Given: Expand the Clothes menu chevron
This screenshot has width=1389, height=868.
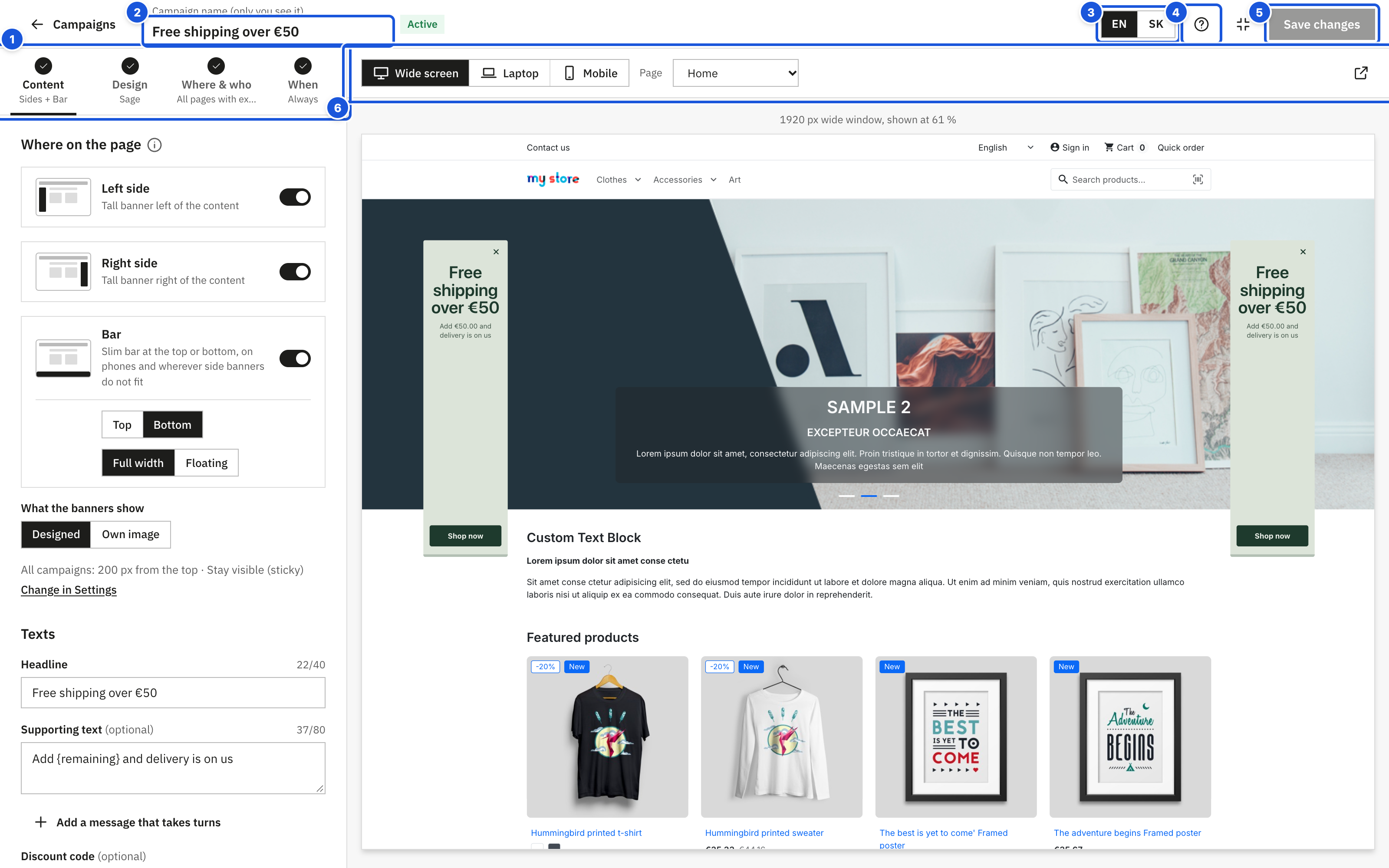Looking at the screenshot, I should tap(638, 180).
